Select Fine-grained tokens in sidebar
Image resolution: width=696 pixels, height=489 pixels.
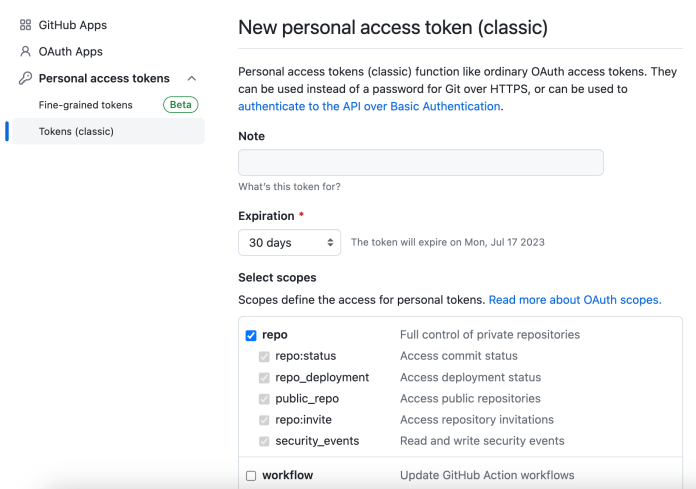(85, 105)
